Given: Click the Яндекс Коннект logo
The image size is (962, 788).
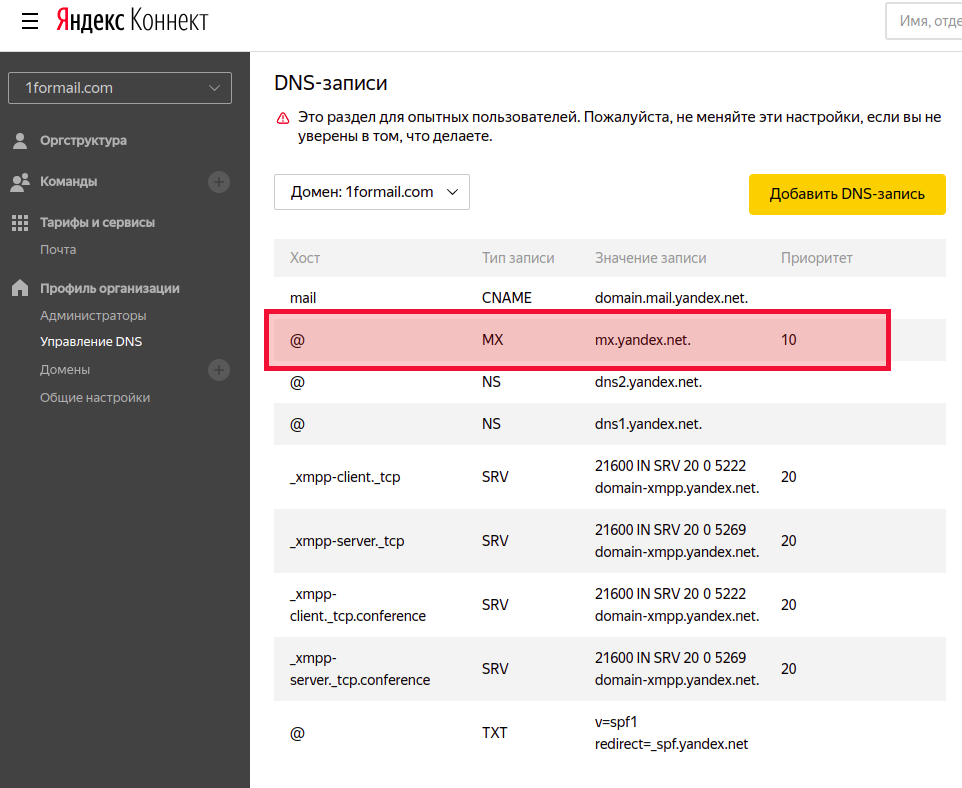Looking at the screenshot, I should (x=132, y=21).
